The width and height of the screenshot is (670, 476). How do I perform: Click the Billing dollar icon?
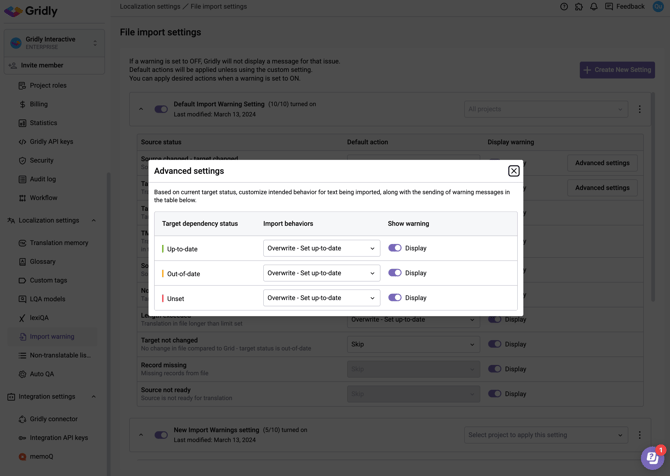pyautogui.click(x=22, y=104)
